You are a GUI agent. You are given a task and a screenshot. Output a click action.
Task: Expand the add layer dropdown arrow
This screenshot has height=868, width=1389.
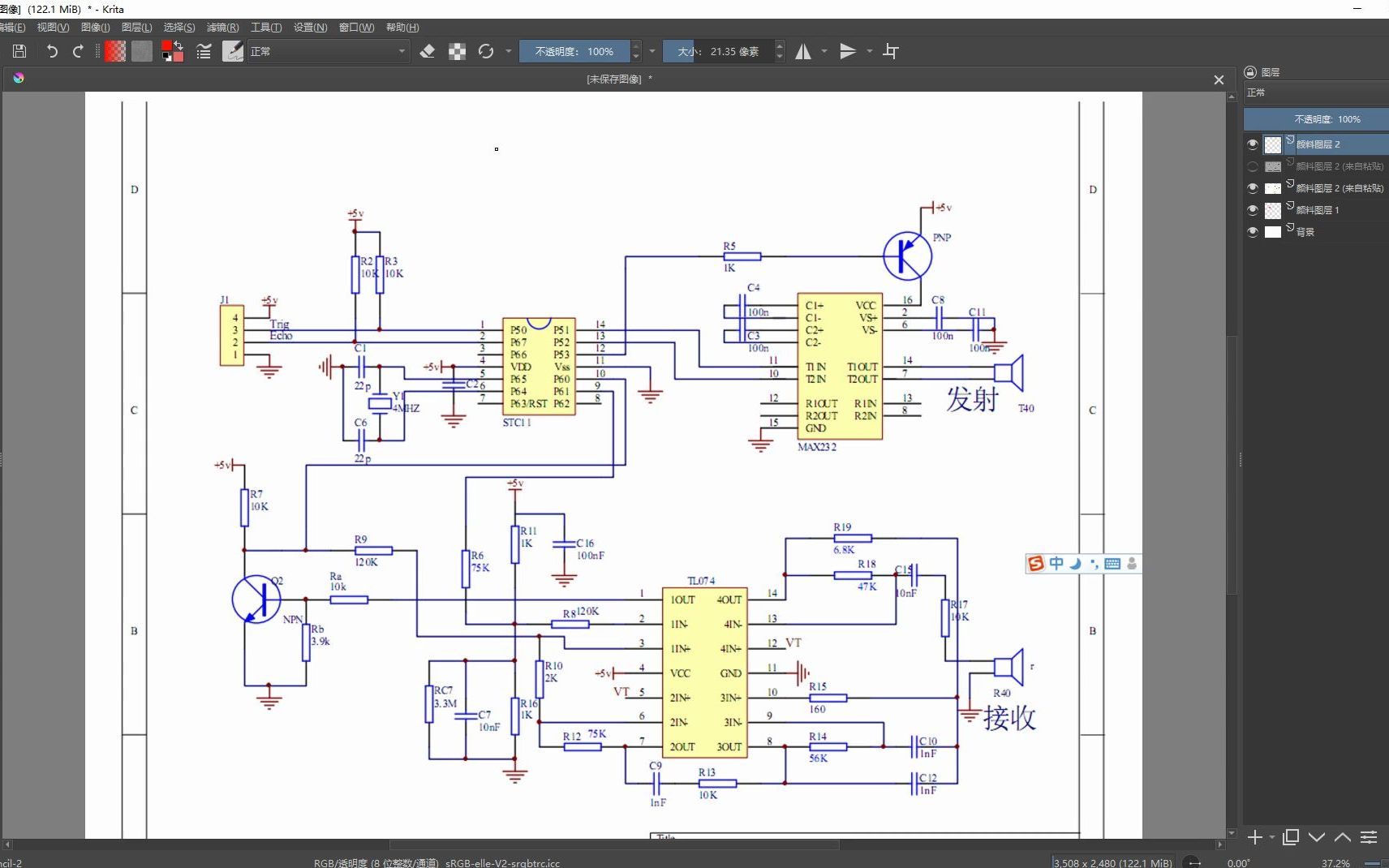[1271, 837]
